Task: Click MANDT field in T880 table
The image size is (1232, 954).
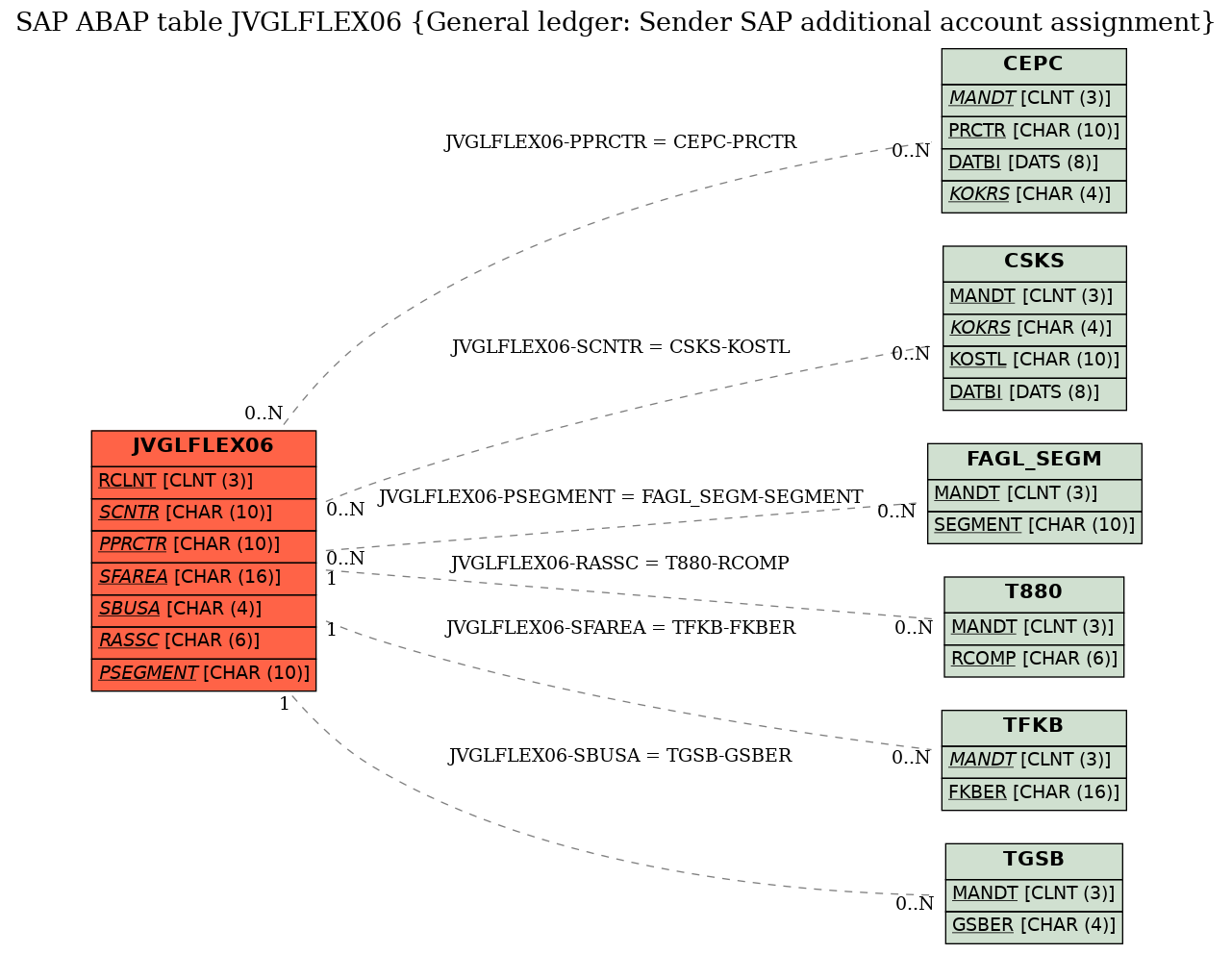Action: tap(1034, 628)
